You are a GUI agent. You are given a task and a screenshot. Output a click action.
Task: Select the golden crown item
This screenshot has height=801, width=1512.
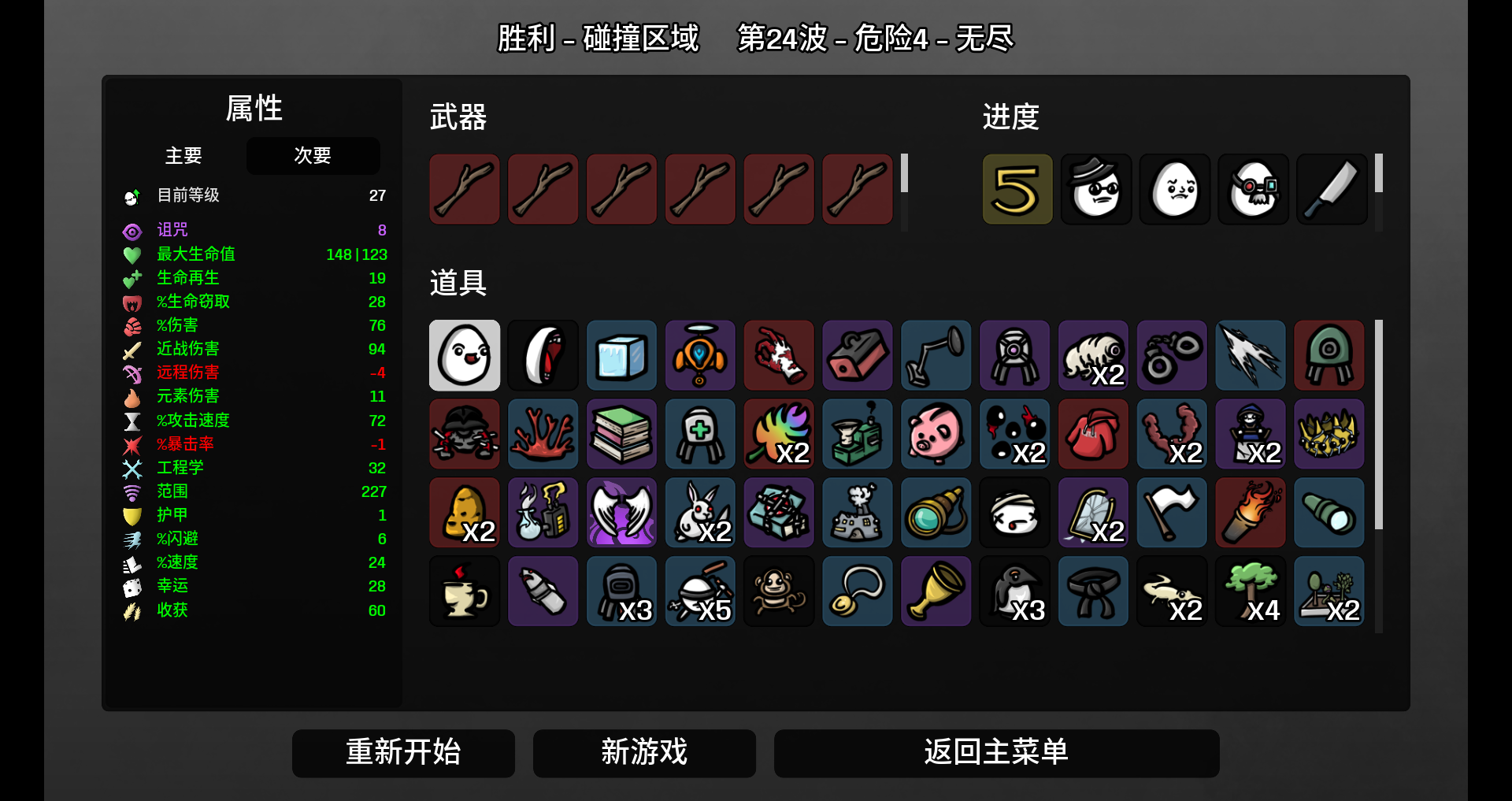coord(1329,434)
